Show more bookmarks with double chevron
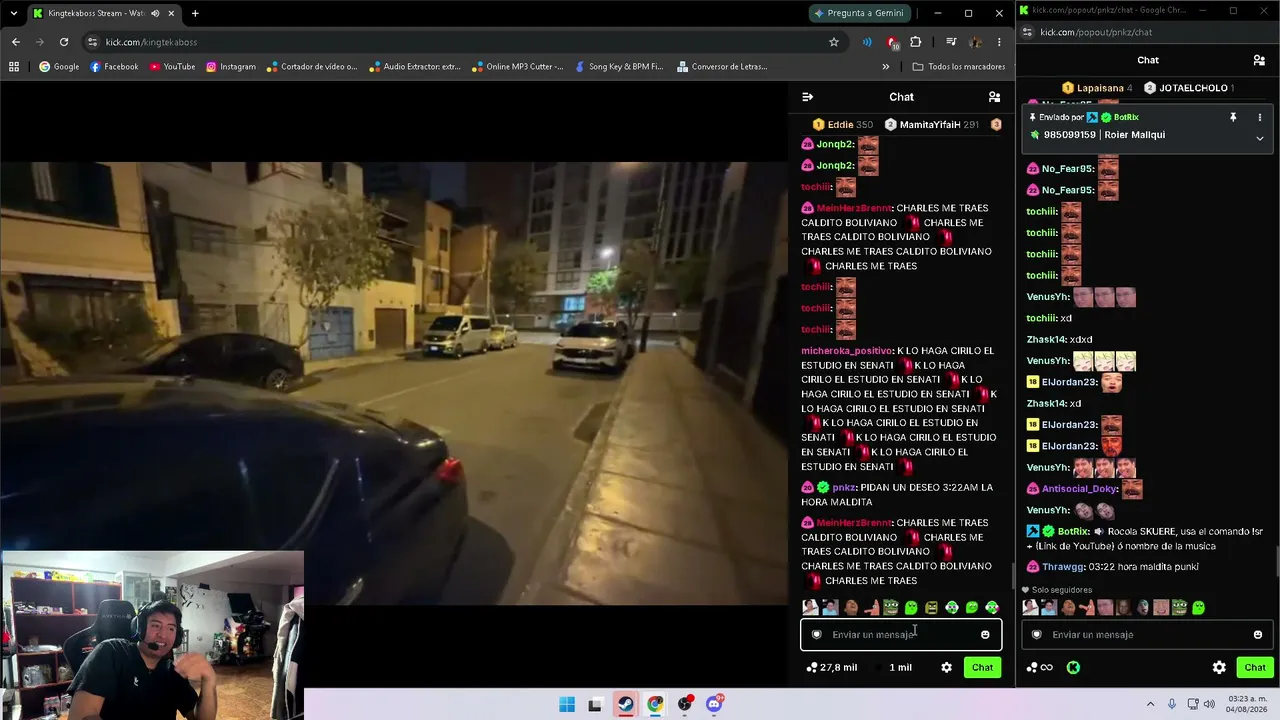The image size is (1280, 720). coord(886,67)
